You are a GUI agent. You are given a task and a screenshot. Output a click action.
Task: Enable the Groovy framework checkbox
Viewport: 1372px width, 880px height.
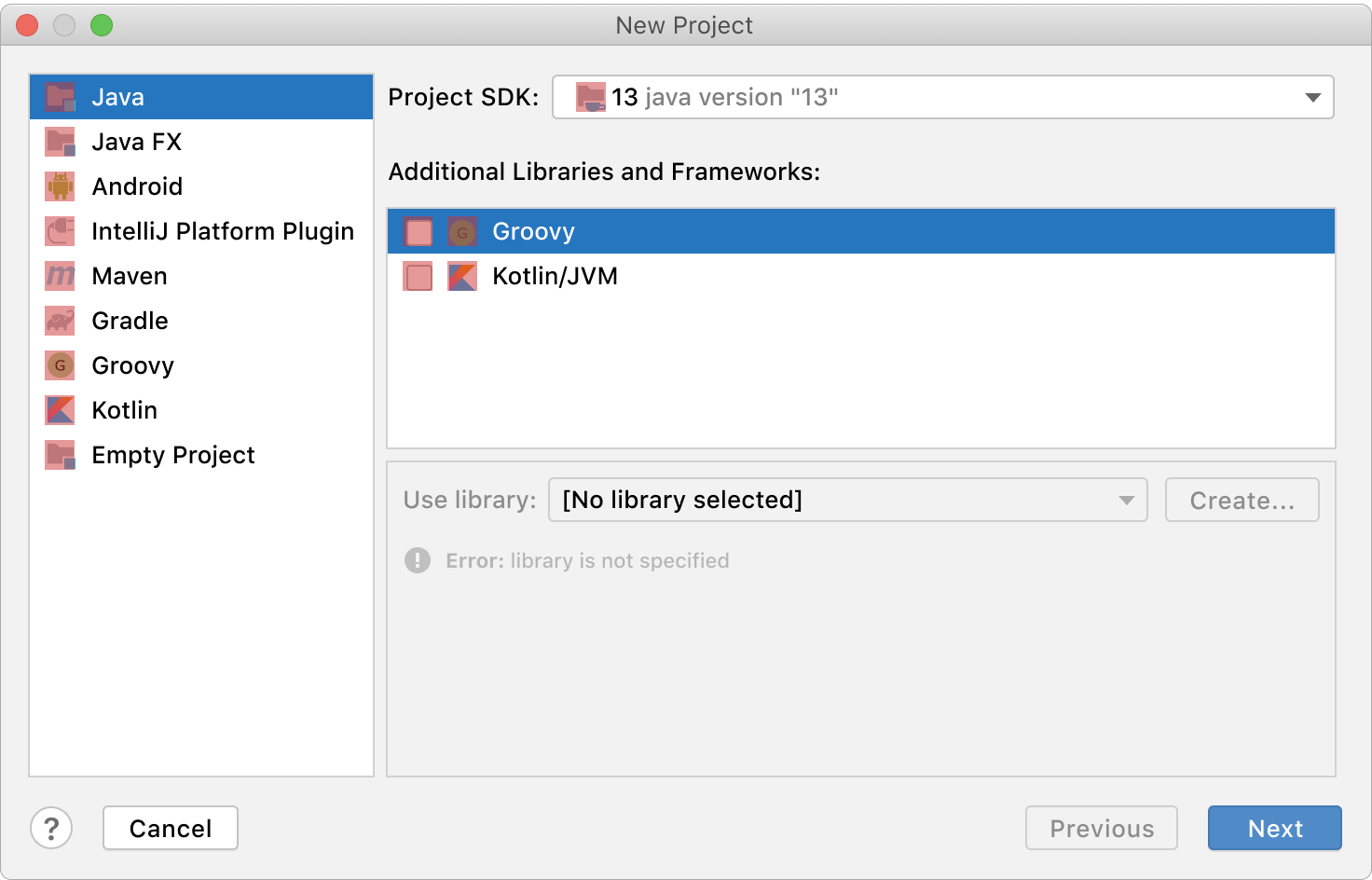click(418, 231)
